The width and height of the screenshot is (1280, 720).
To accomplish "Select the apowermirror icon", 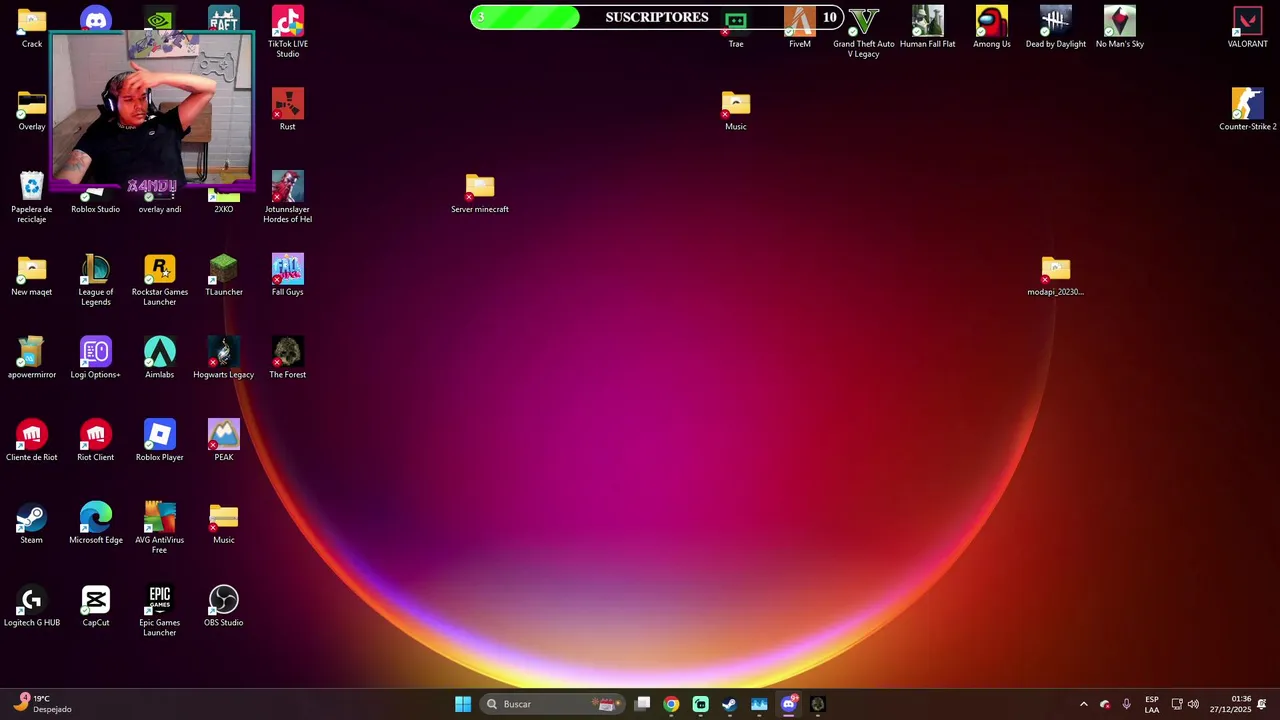I will tap(32, 358).
